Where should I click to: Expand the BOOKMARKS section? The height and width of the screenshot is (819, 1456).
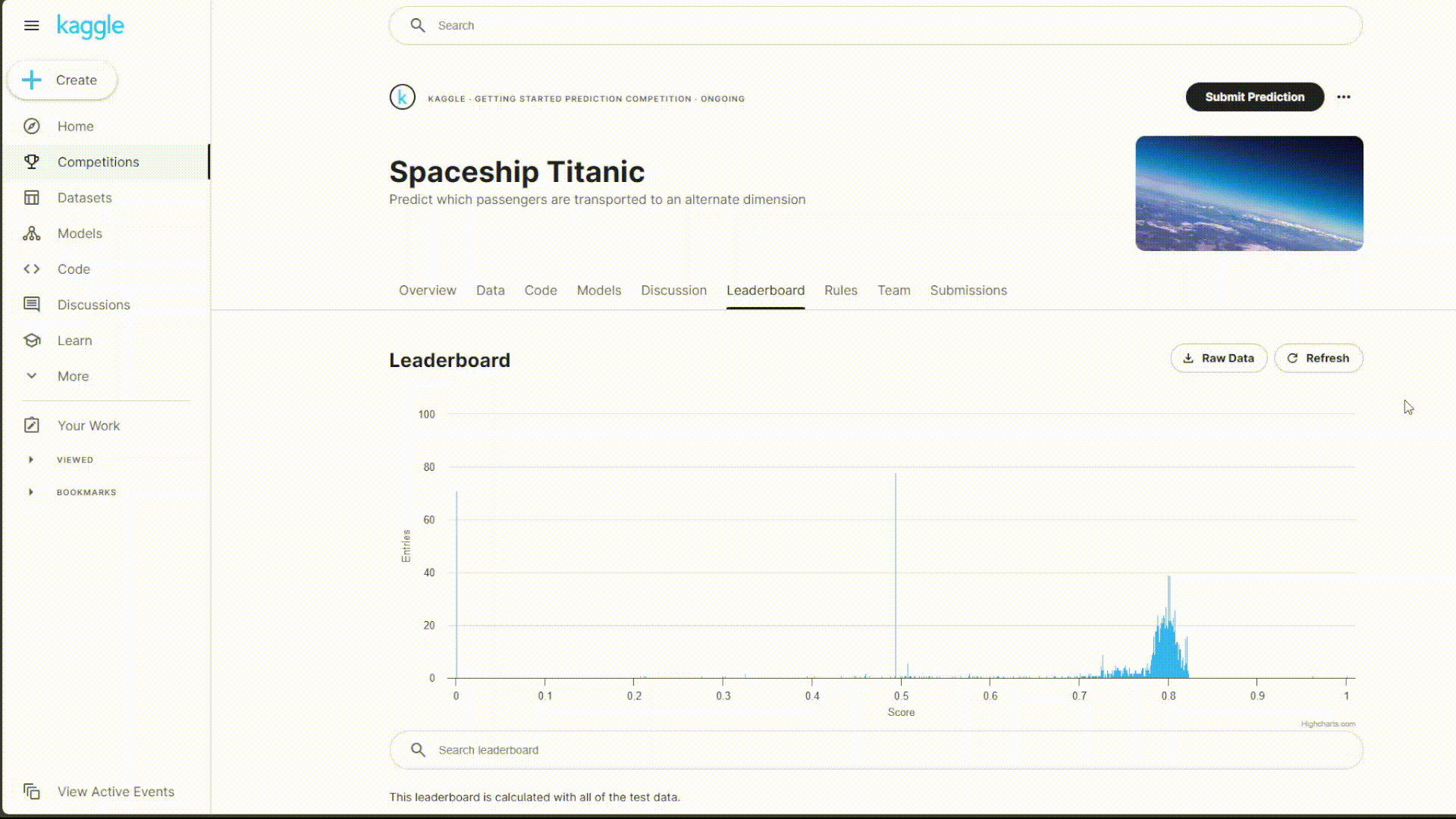30,491
